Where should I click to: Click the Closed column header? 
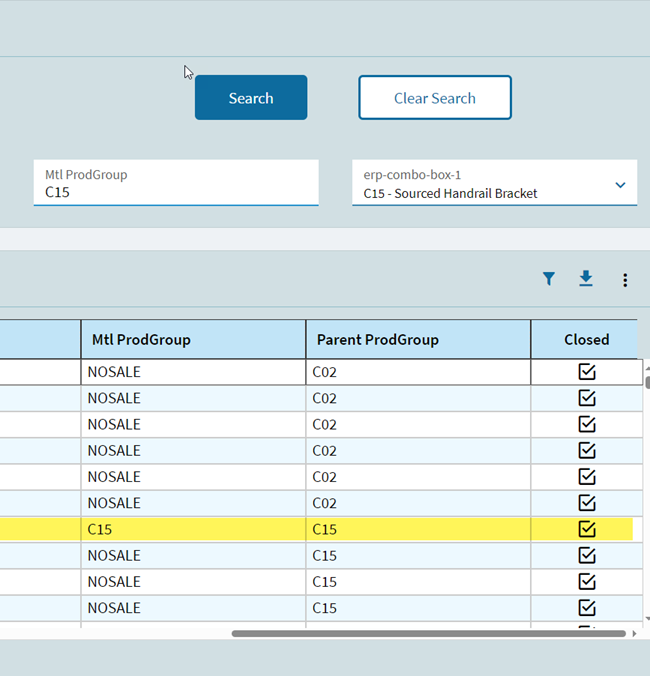coord(586,339)
